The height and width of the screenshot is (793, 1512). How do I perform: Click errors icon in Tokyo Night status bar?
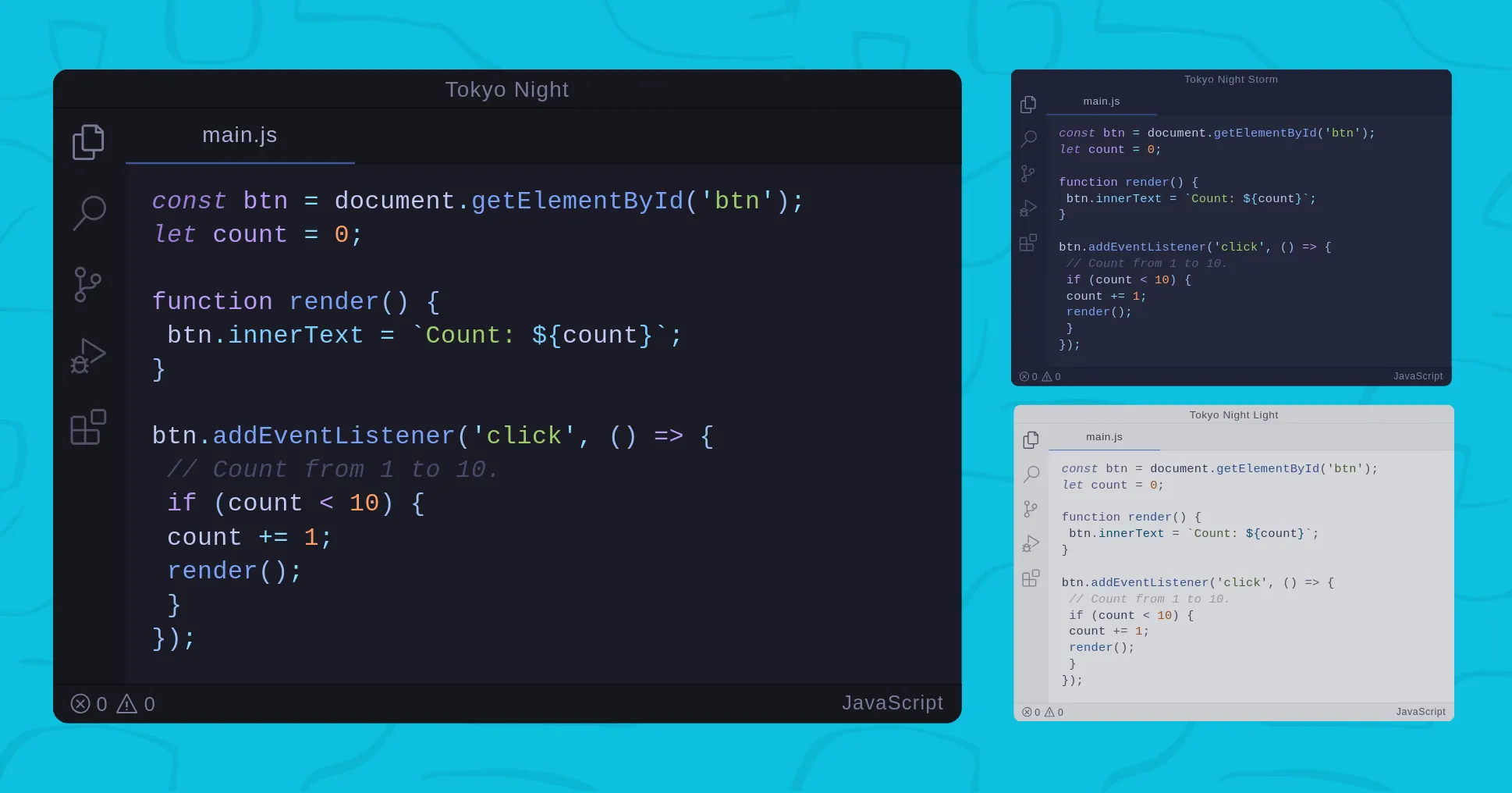coord(80,704)
